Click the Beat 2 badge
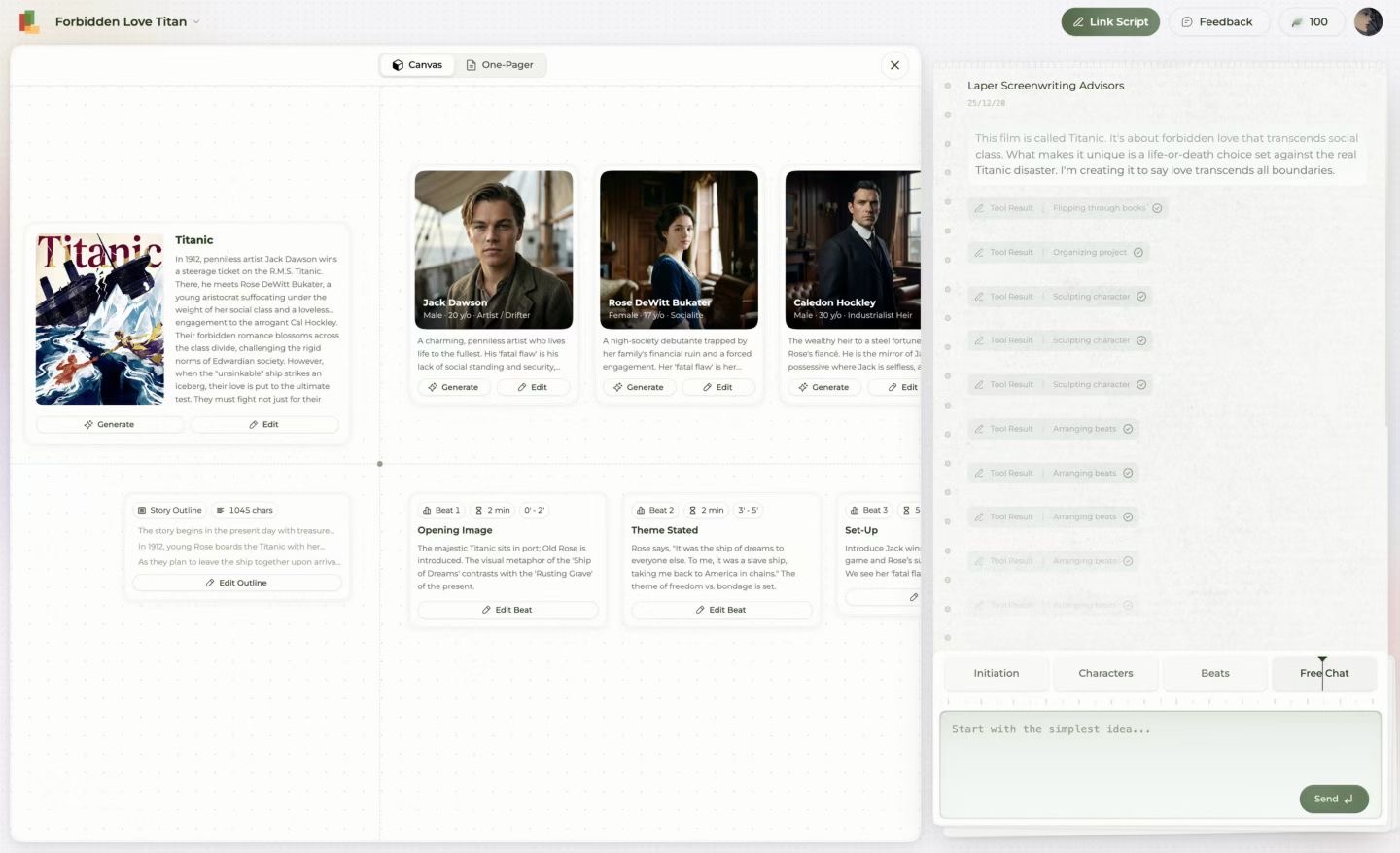The image size is (1400, 853). pos(655,510)
